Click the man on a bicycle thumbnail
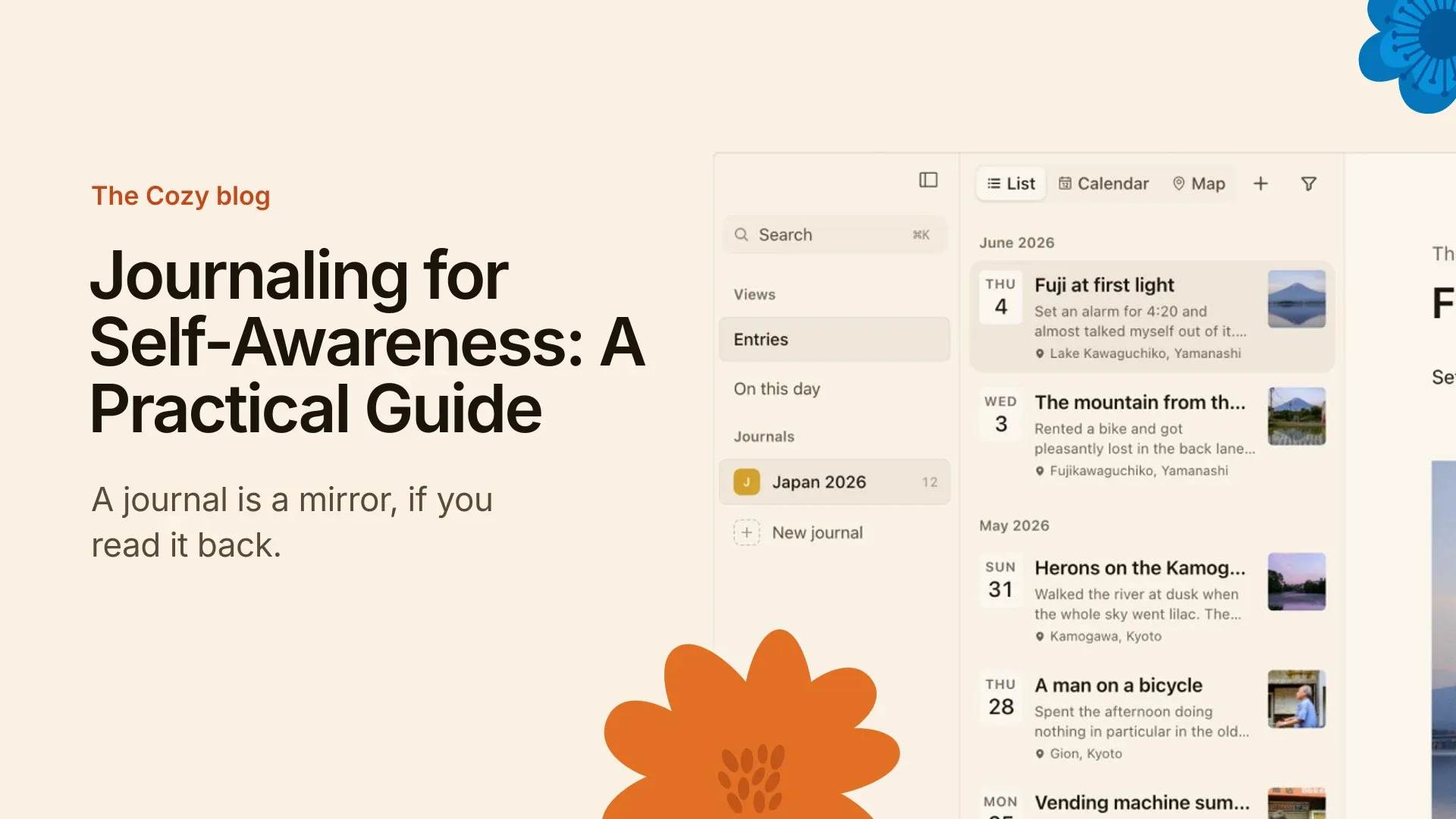 (x=1297, y=699)
